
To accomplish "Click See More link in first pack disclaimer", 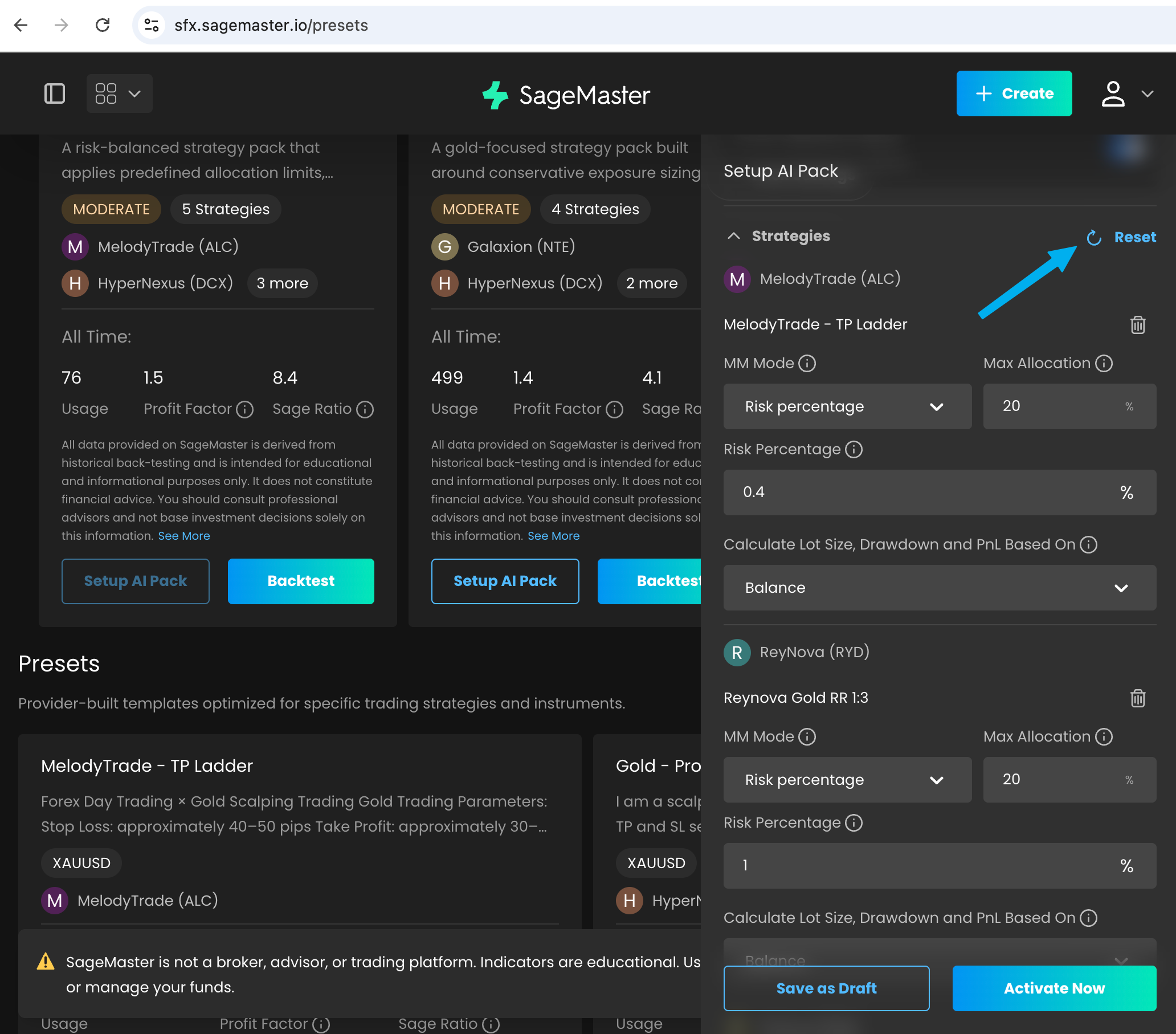I will (x=184, y=536).
